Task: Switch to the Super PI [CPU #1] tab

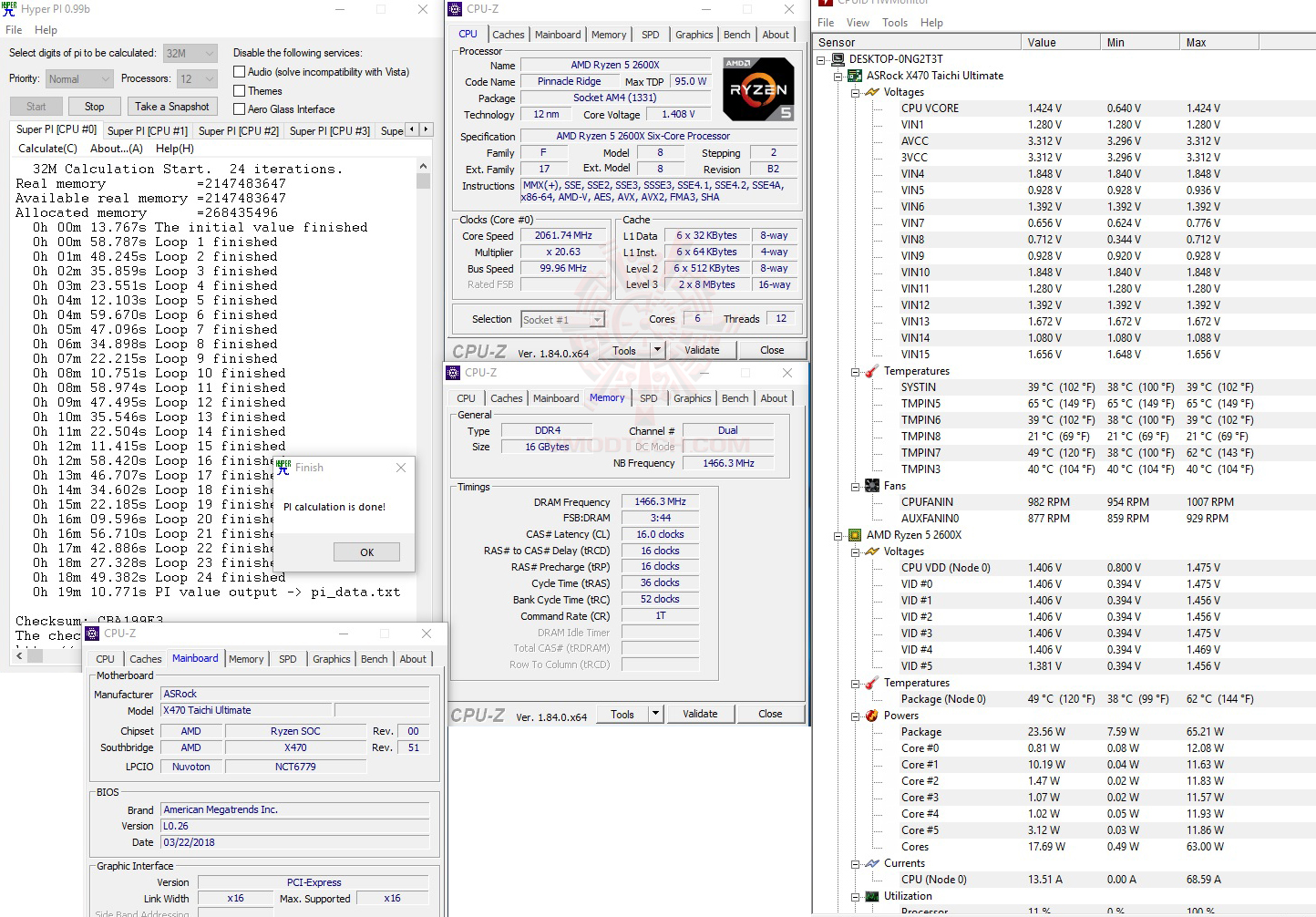Action: (148, 131)
